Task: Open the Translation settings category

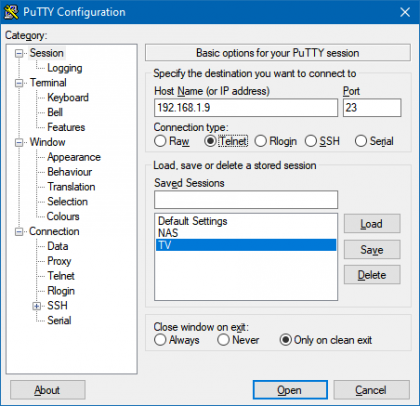Action: (x=71, y=187)
